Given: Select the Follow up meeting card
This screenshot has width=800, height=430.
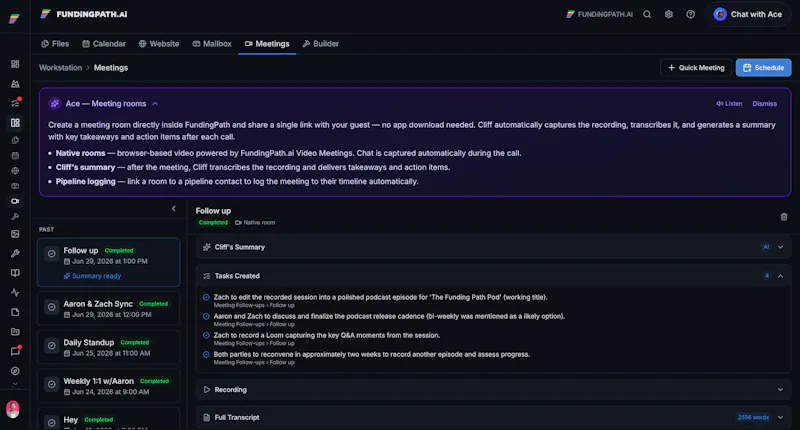Looking at the screenshot, I should pyautogui.click(x=109, y=262).
